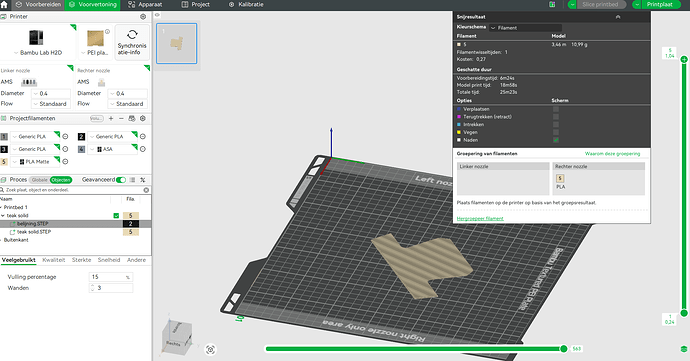The height and width of the screenshot is (361, 690).
Task: Click the Printplaat button
Action: (x=659, y=4)
